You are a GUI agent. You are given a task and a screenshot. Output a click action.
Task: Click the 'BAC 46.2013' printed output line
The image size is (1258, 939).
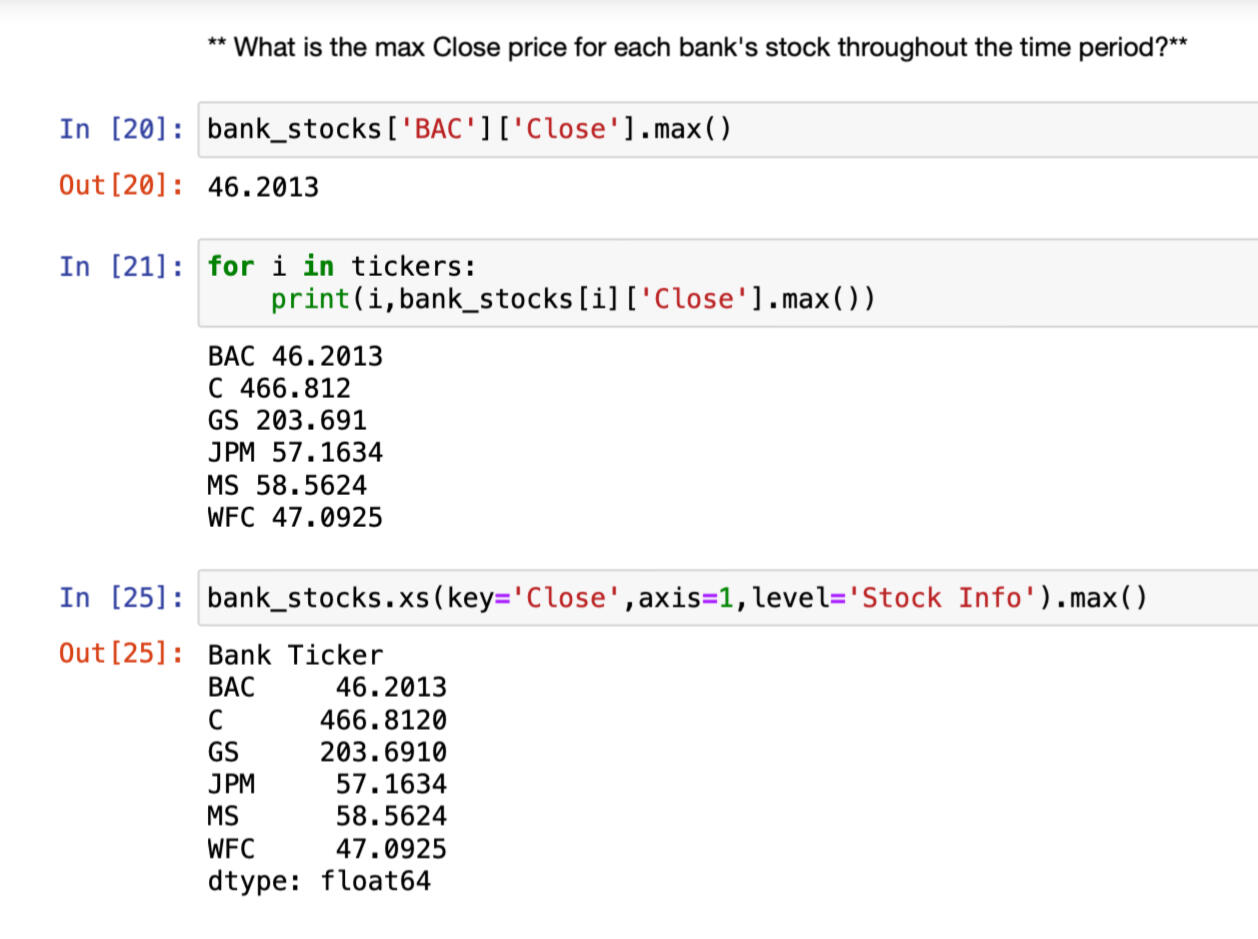[x=295, y=357]
